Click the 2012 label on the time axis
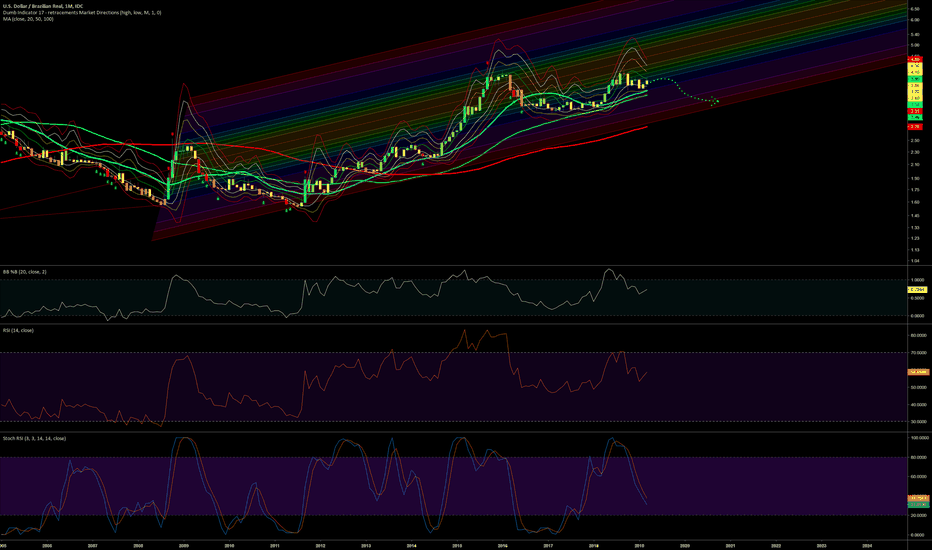 [320, 545]
